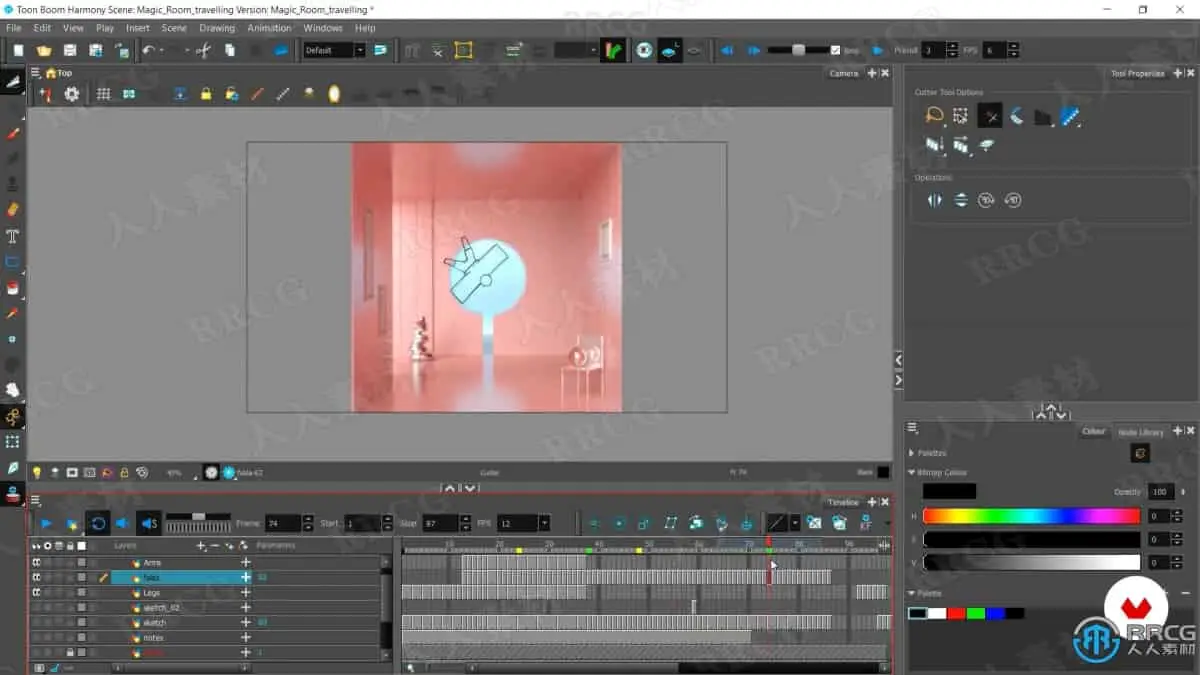
Task: Click the colour picker icon beside Palettes
Action: (x=1139, y=453)
